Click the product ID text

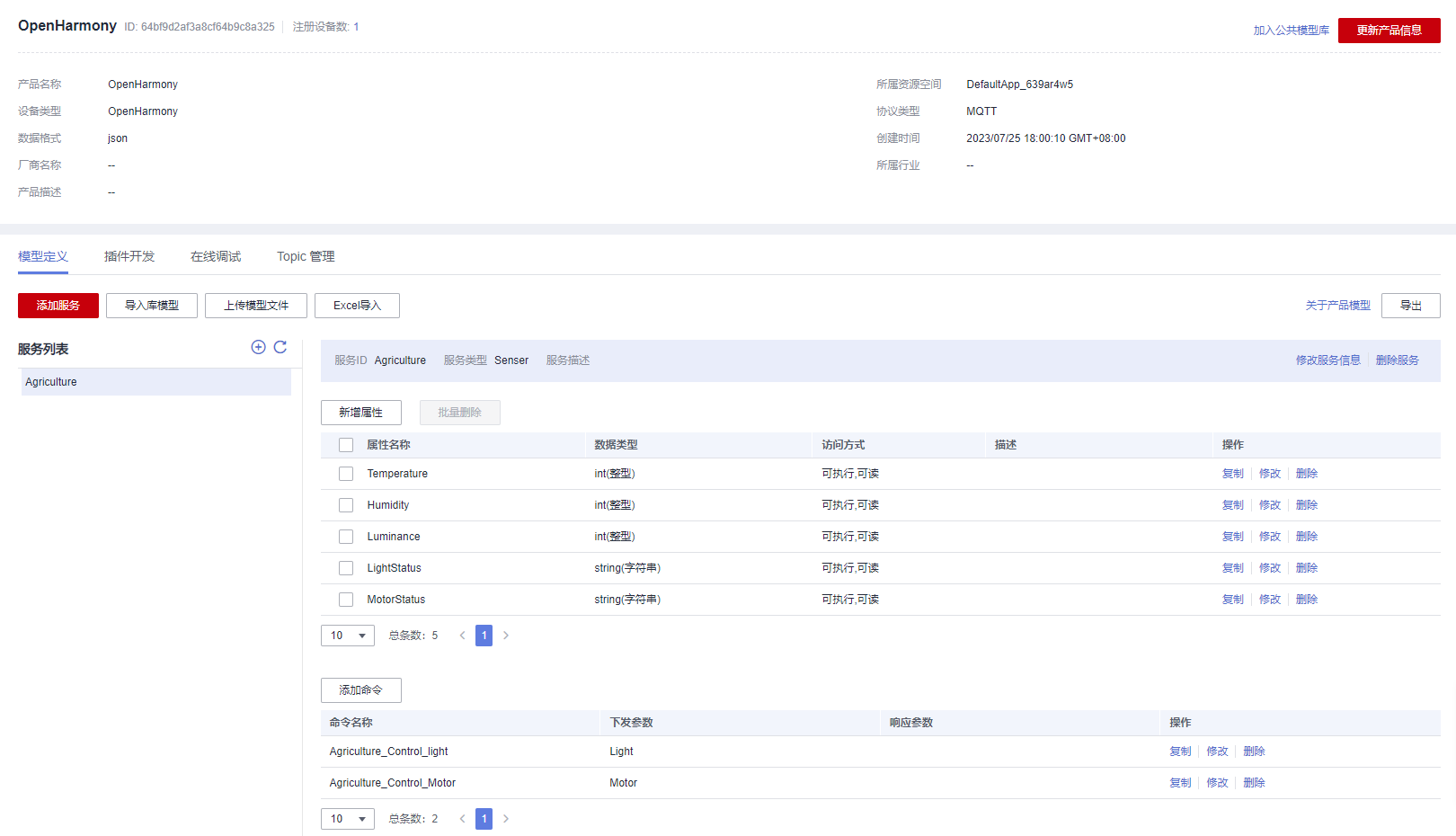point(200,27)
